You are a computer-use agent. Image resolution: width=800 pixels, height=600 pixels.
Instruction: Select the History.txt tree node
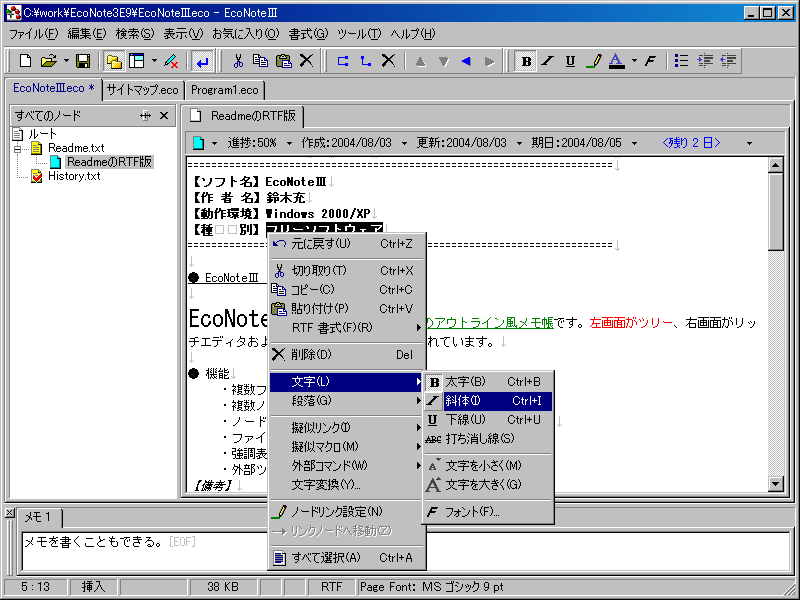pos(74,177)
